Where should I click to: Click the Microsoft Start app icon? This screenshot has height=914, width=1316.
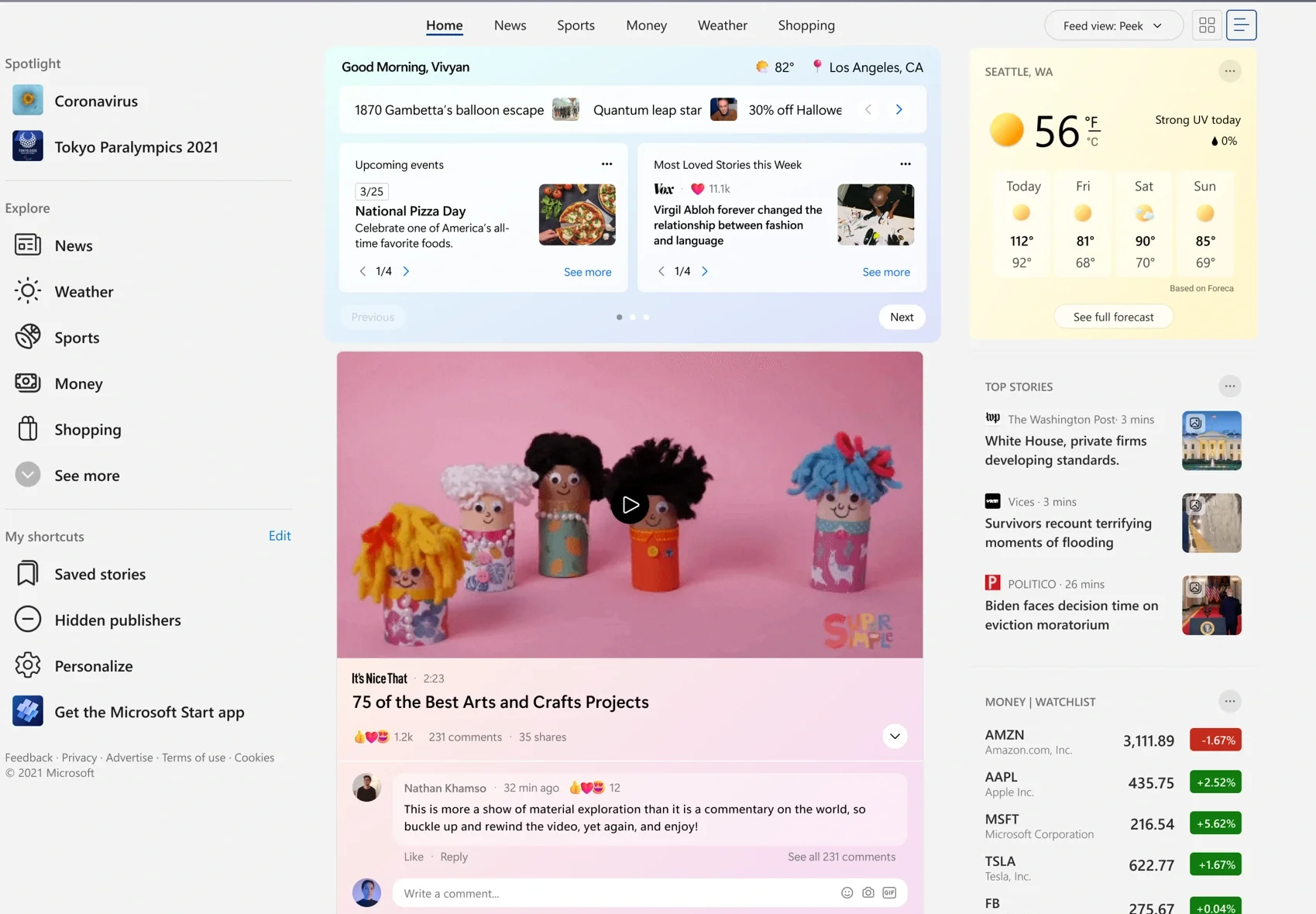pos(28,711)
